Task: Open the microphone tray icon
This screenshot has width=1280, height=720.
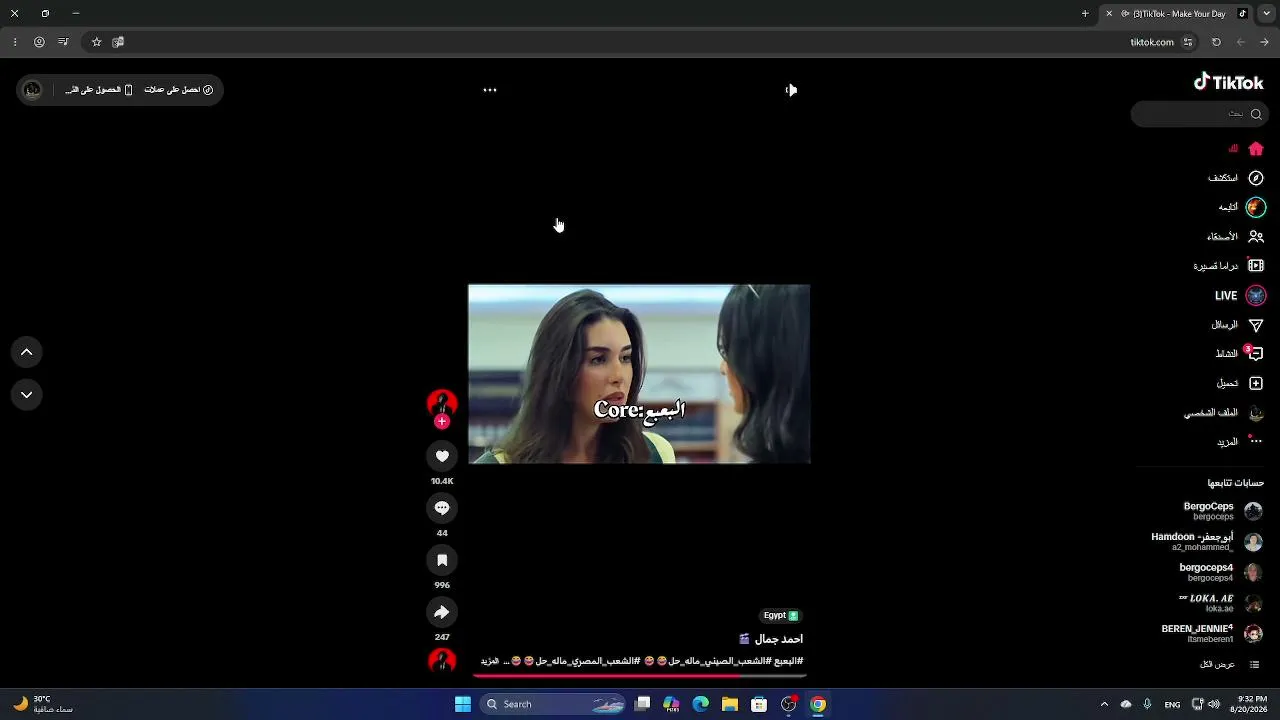Action: point(1147,704)
